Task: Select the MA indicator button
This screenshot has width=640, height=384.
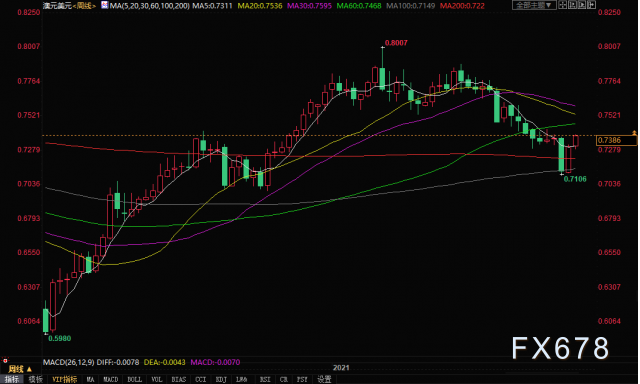Action: 90,380
